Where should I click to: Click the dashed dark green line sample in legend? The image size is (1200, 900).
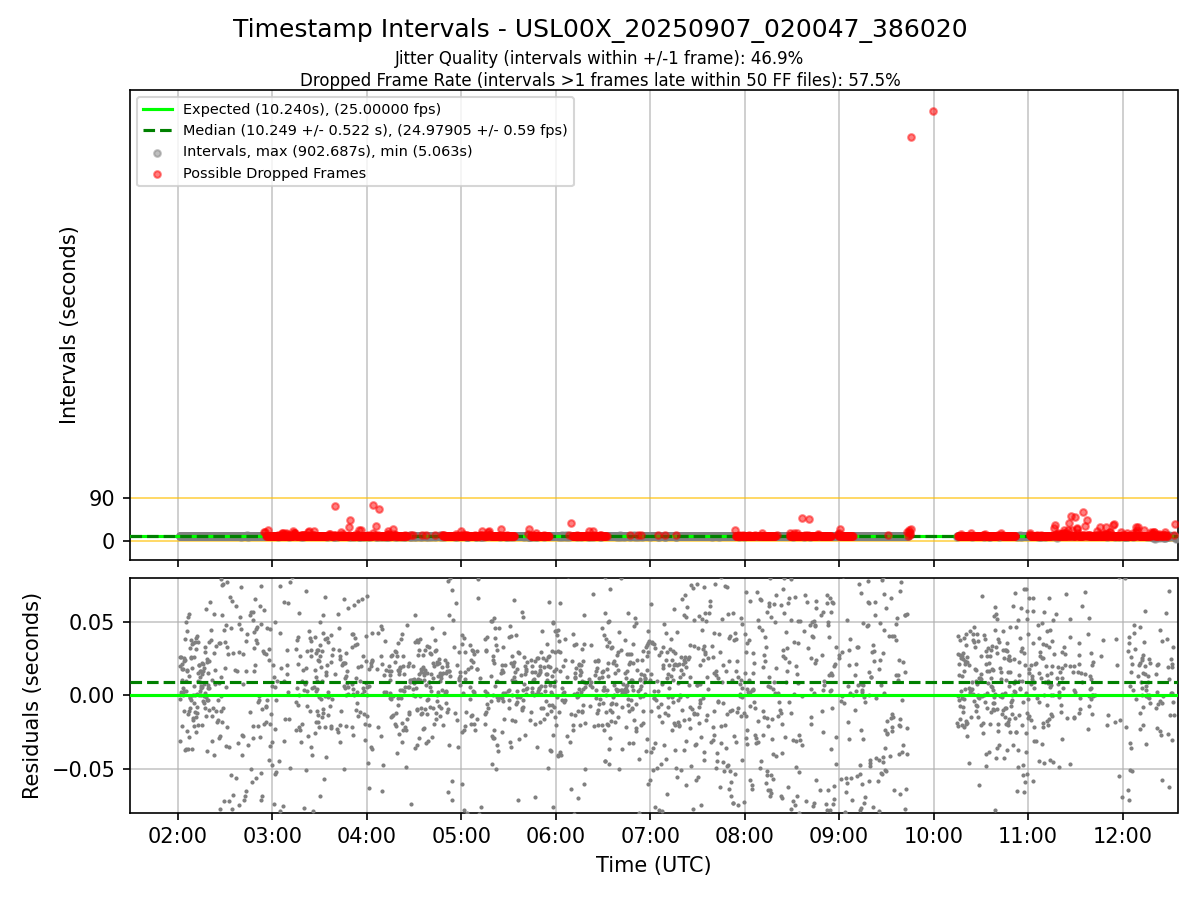click(158, 130)
